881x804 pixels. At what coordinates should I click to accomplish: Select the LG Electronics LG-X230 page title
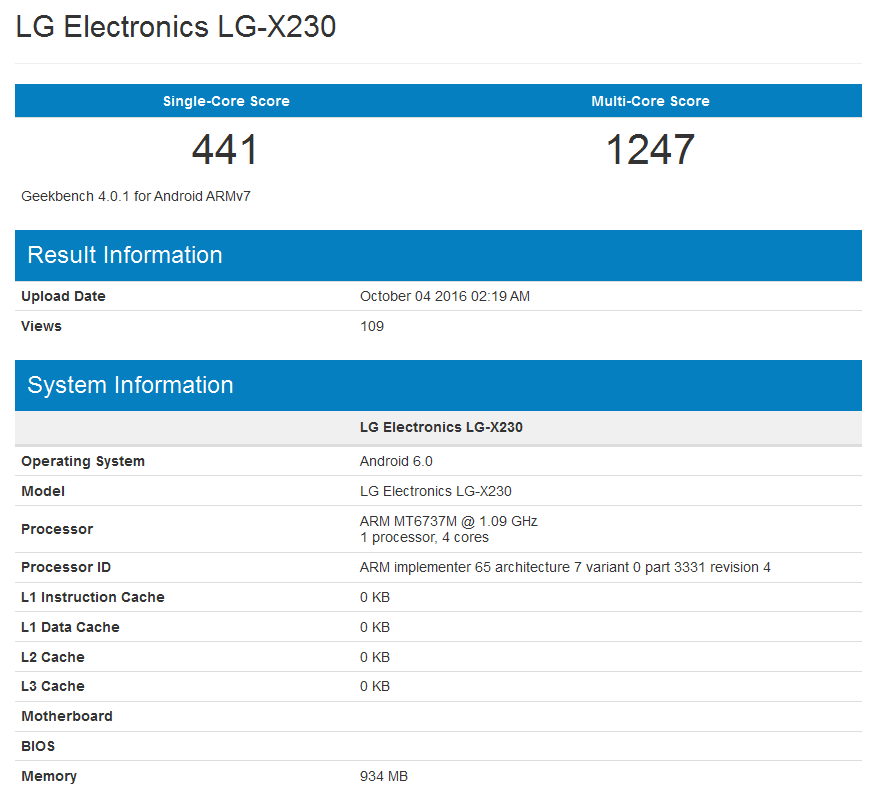click(x=175, y=26)
